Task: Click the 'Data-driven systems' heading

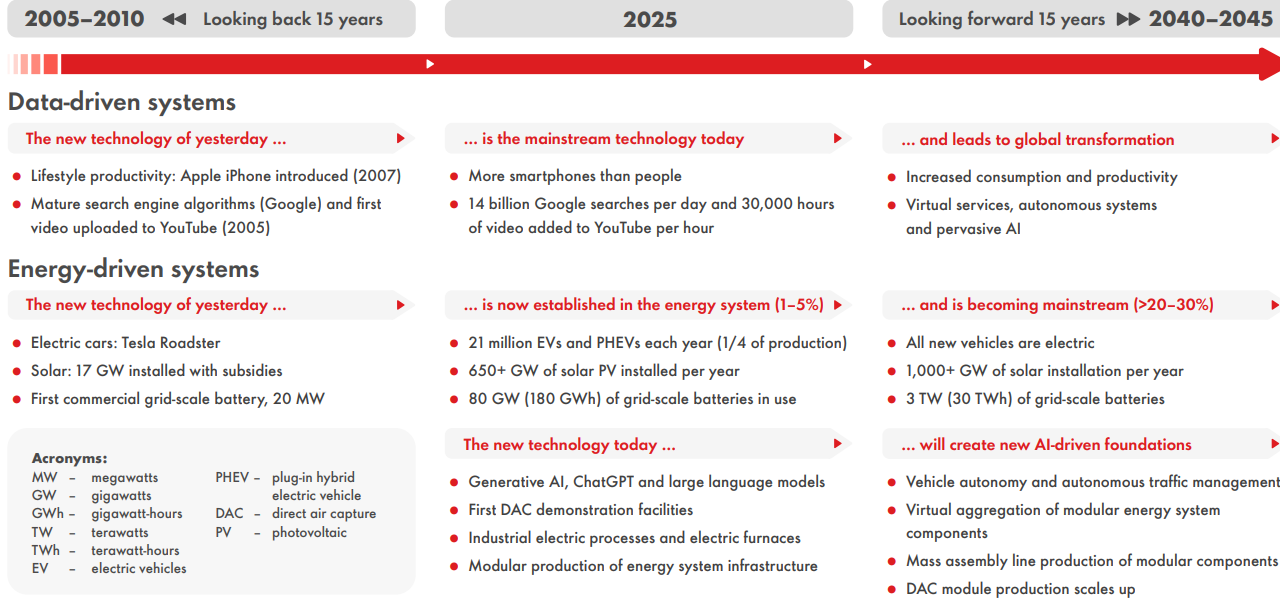Action: (x=122, y=102)
